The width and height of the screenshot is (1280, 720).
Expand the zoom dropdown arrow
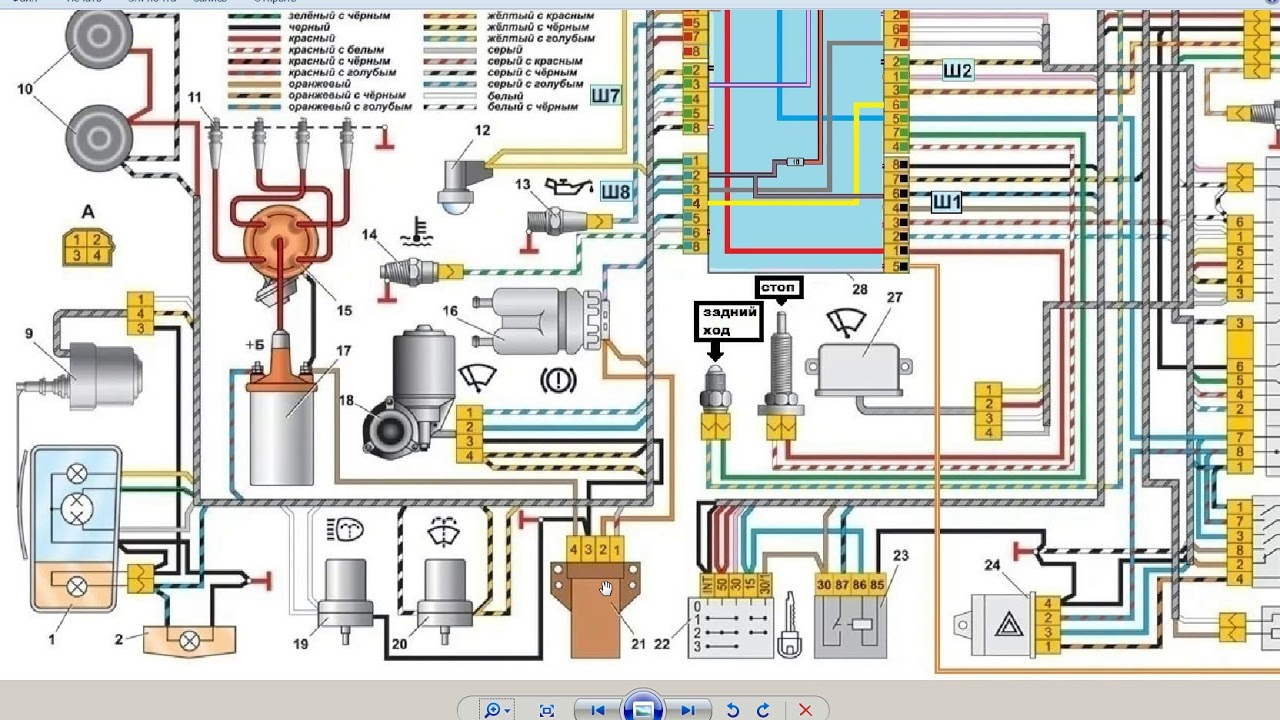click(508, 711)
